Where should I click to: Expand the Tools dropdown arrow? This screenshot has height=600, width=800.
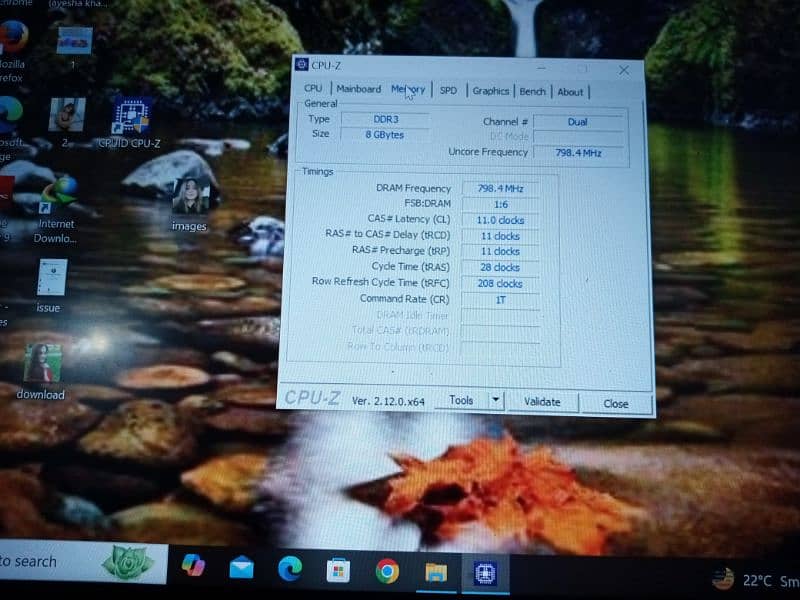(495, 400)
